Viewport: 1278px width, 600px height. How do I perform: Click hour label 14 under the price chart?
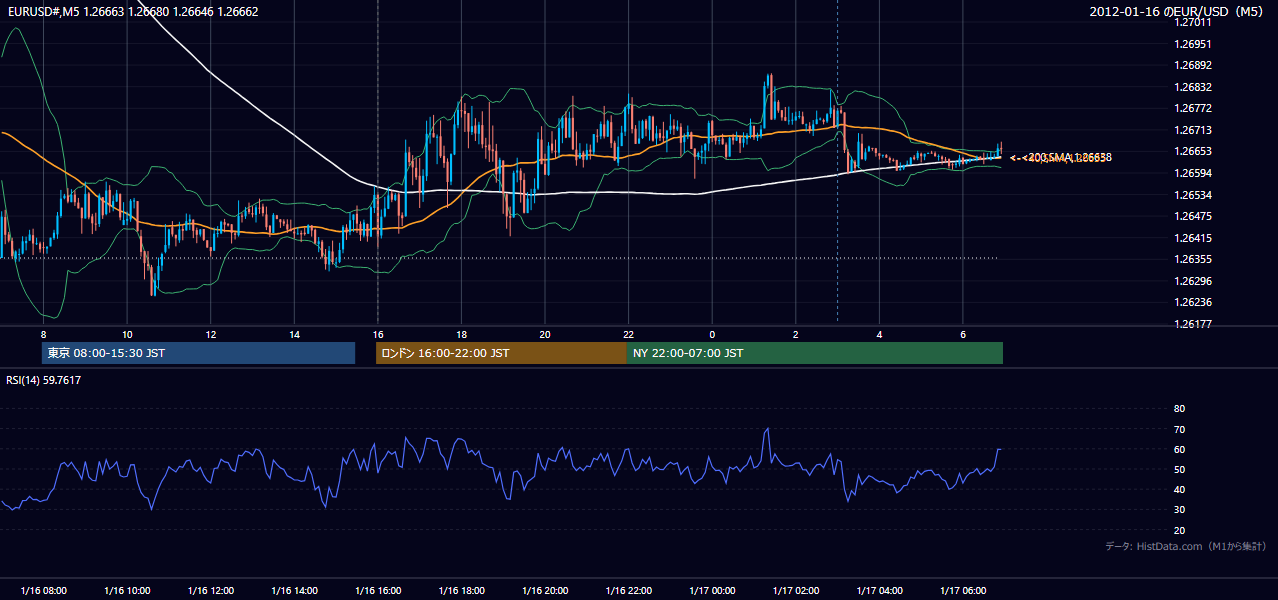point(294,334)
